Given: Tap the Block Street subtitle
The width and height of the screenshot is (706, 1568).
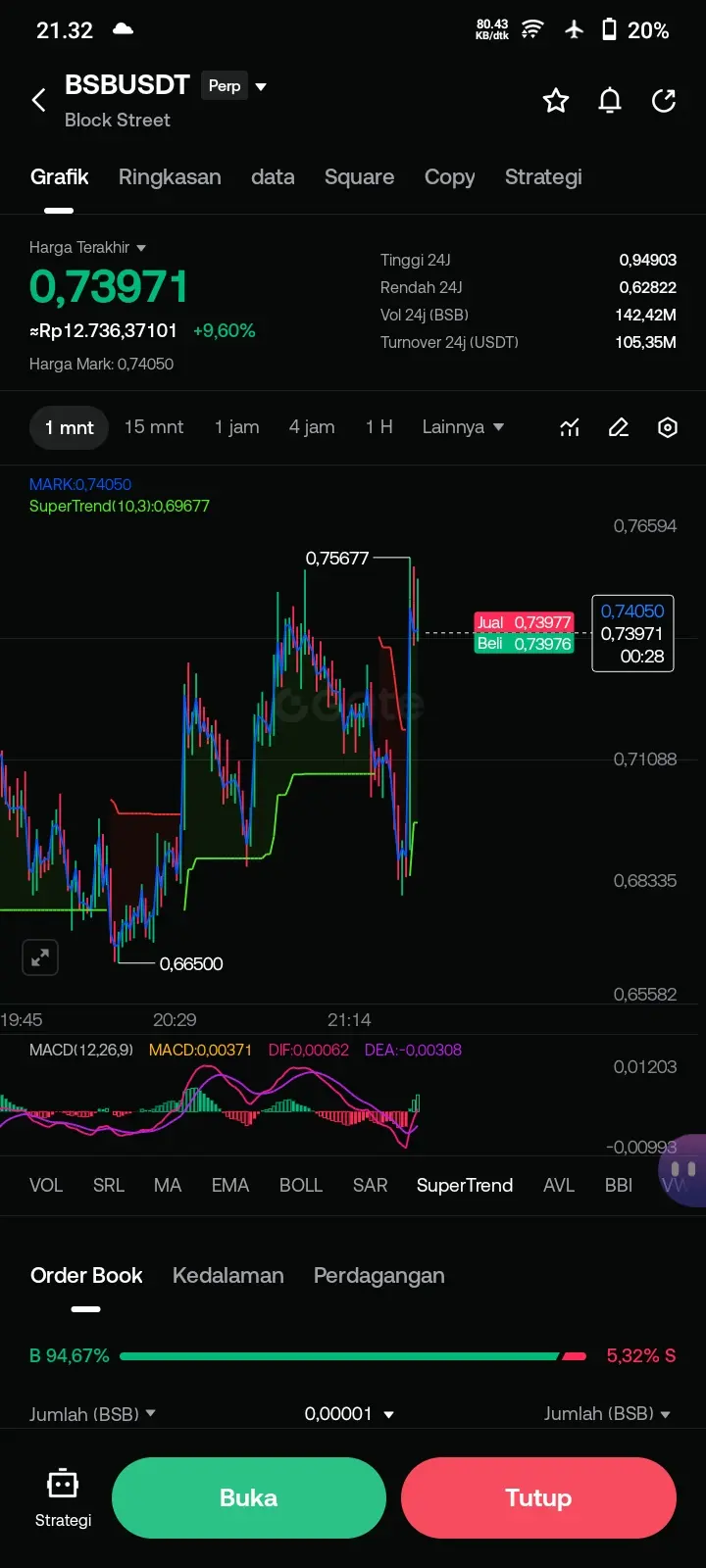Looking at the screenshot, I should click(x=118, y=120).
